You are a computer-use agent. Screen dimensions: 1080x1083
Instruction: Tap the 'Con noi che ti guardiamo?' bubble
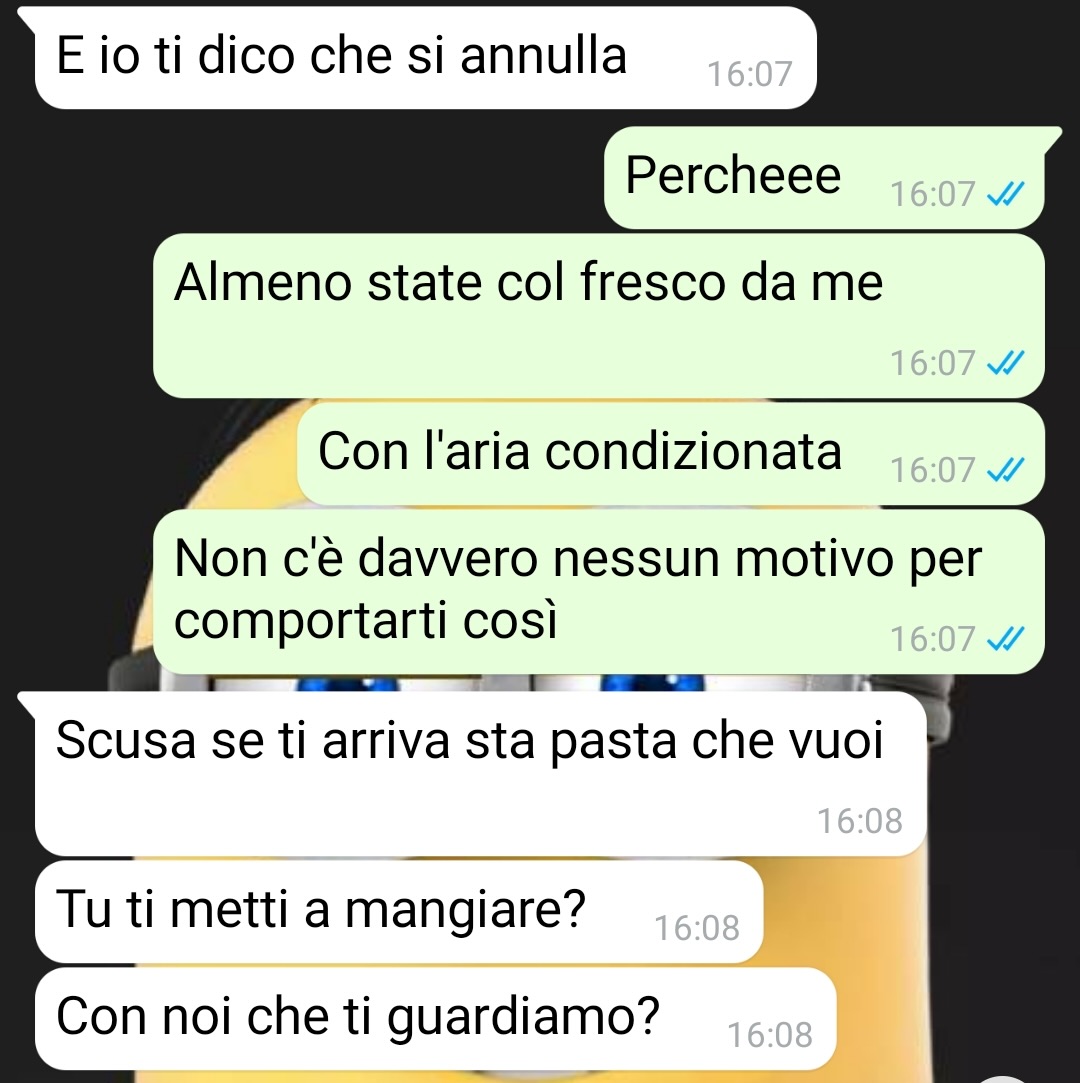tap(436, 1019)
